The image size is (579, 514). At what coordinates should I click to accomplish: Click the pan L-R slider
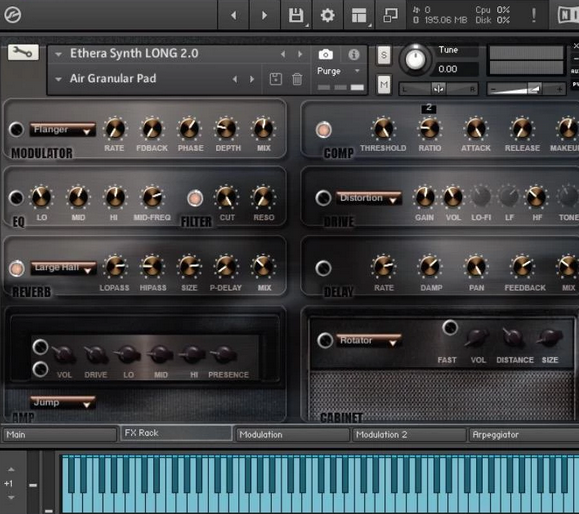pyautogui.click(x=439, y=89)
